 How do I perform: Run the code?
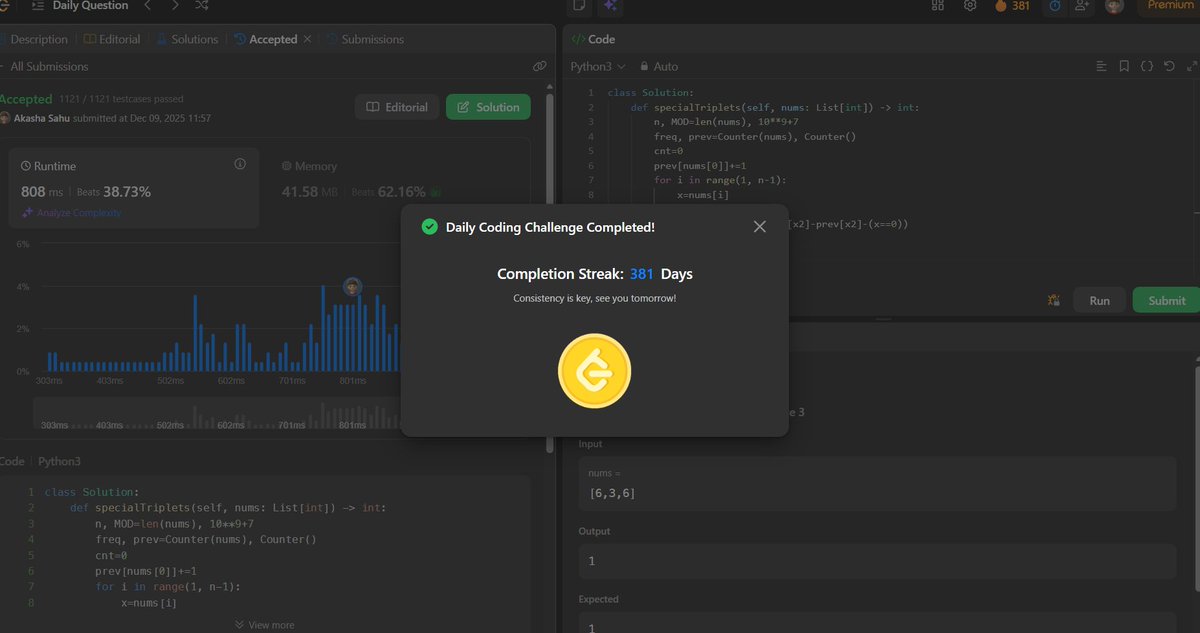coord(1099,299)
